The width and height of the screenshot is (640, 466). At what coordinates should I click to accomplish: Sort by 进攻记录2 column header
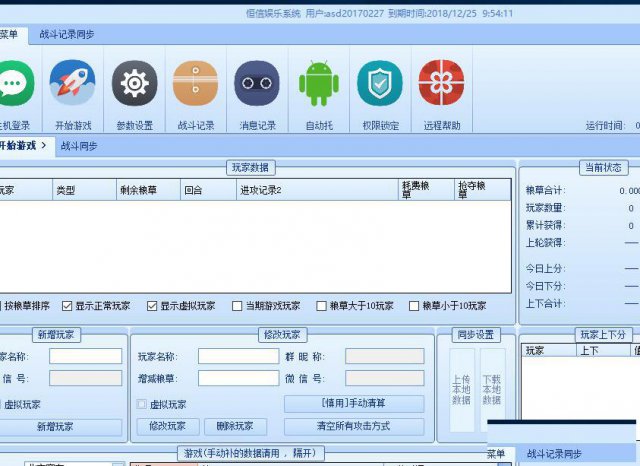pos(317,190)
